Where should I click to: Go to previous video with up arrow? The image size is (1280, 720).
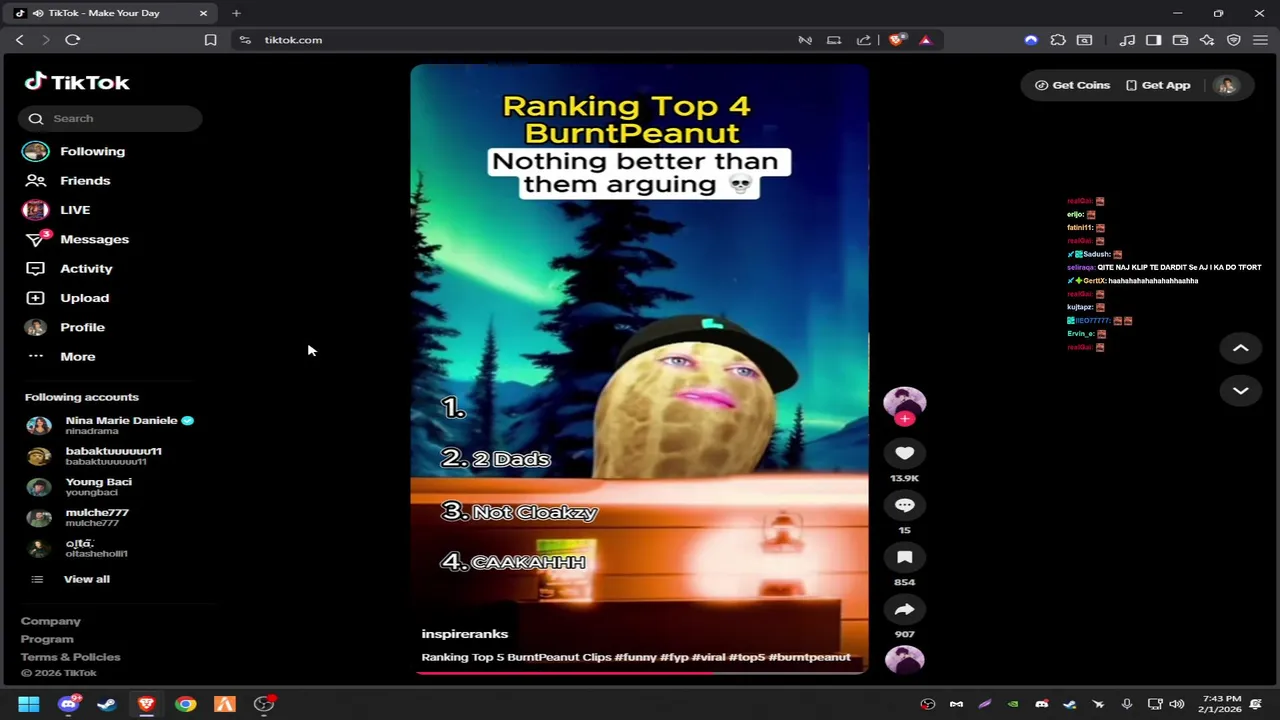tap(1240, 348)
